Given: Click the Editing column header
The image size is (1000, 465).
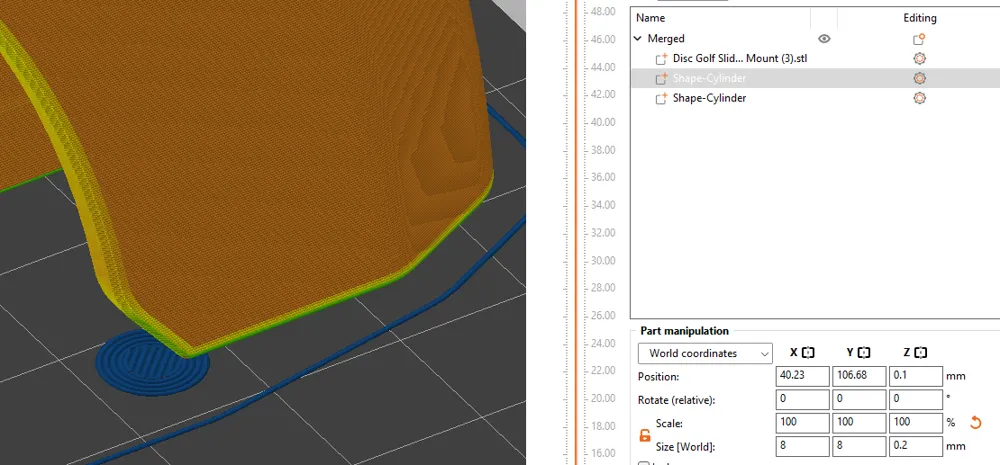Looking at the screenshot, I should pos(919,18).
